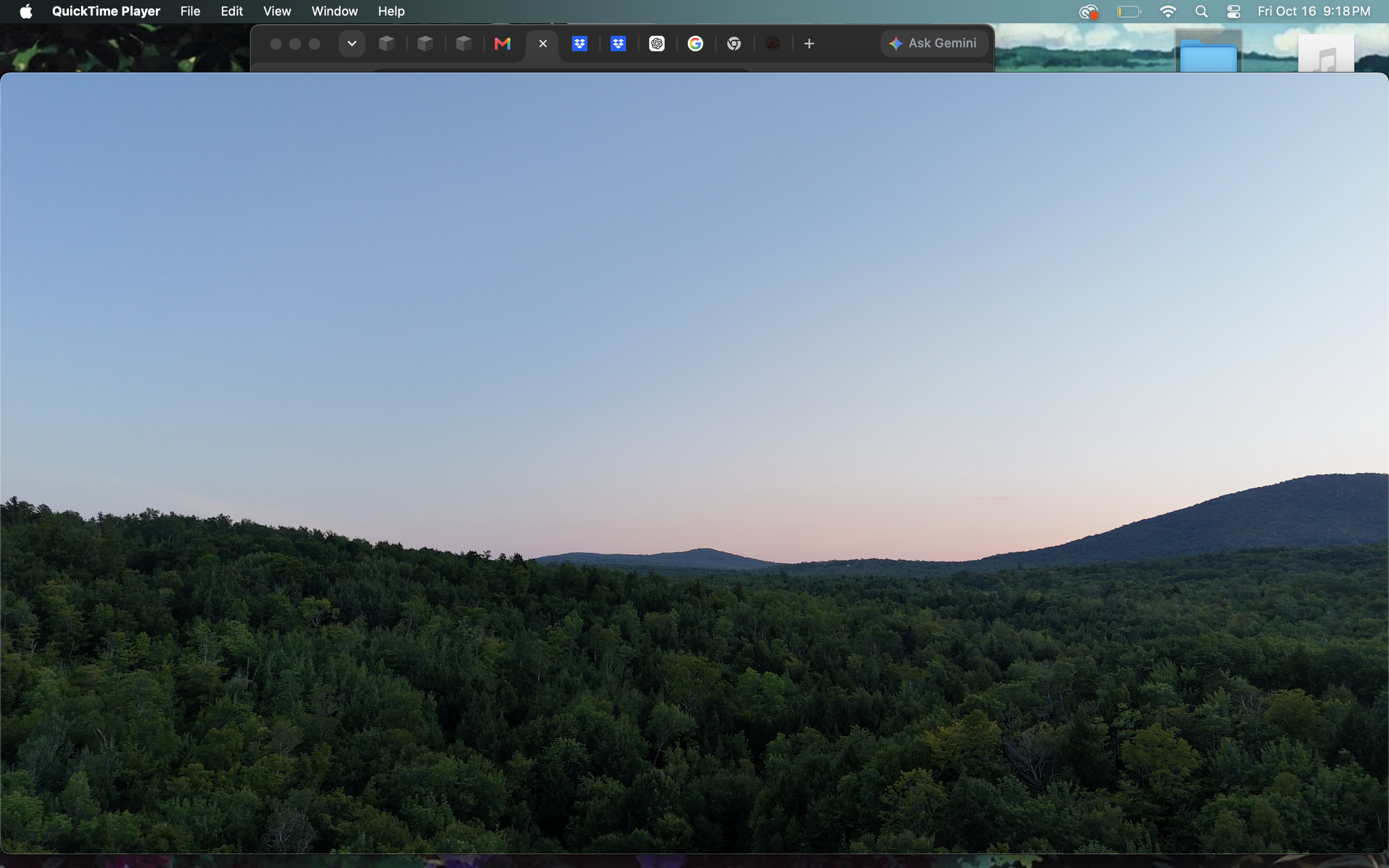Switch to the leftmost cube-icon Chrome tab
The height and width of the screenshot is (868, 1389).
[387, 44]
